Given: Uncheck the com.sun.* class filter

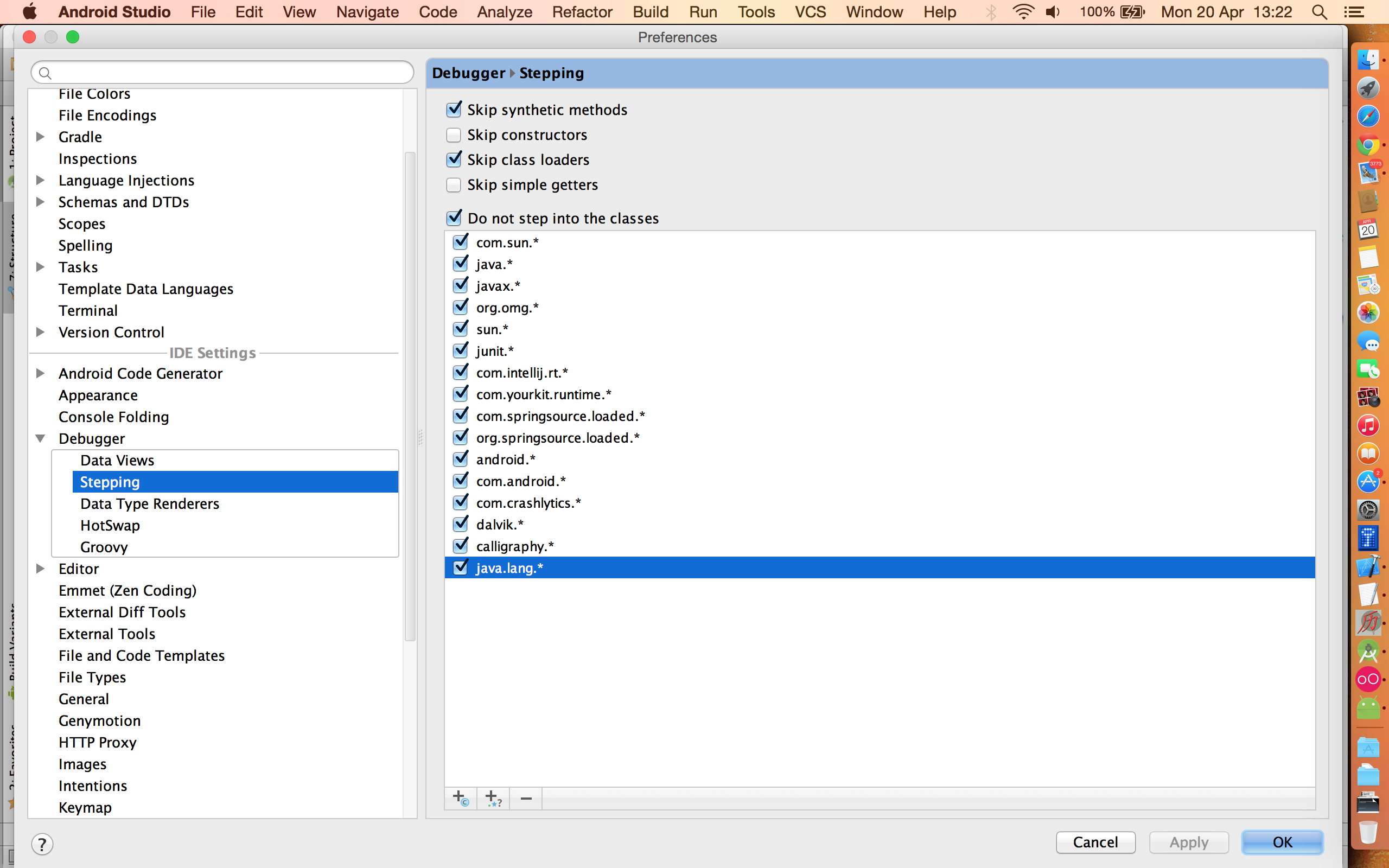Looking at the screenshot, I should point(461,242).
